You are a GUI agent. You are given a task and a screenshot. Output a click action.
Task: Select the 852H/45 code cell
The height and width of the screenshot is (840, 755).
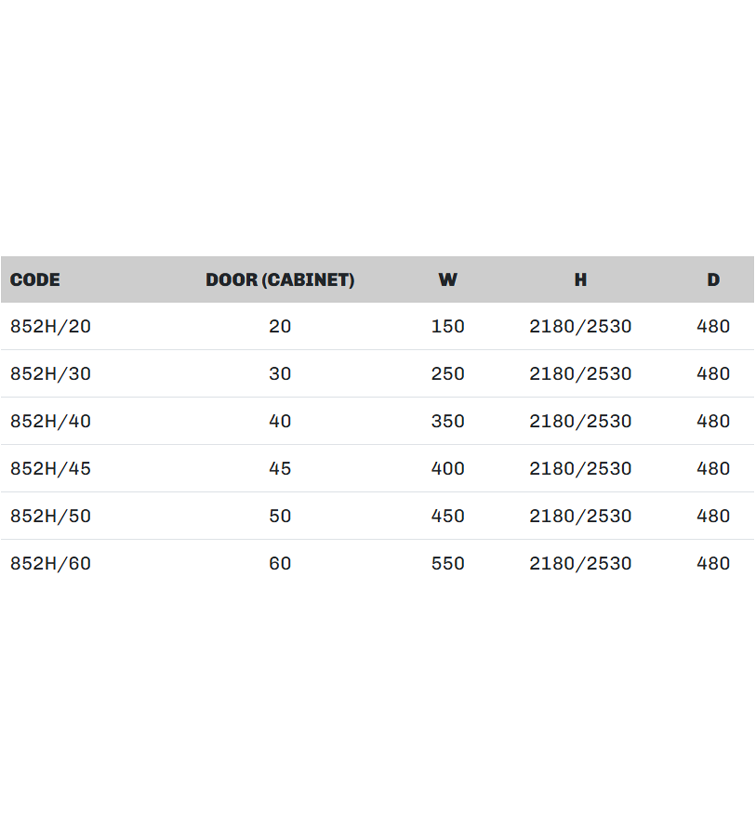point(50,468)
